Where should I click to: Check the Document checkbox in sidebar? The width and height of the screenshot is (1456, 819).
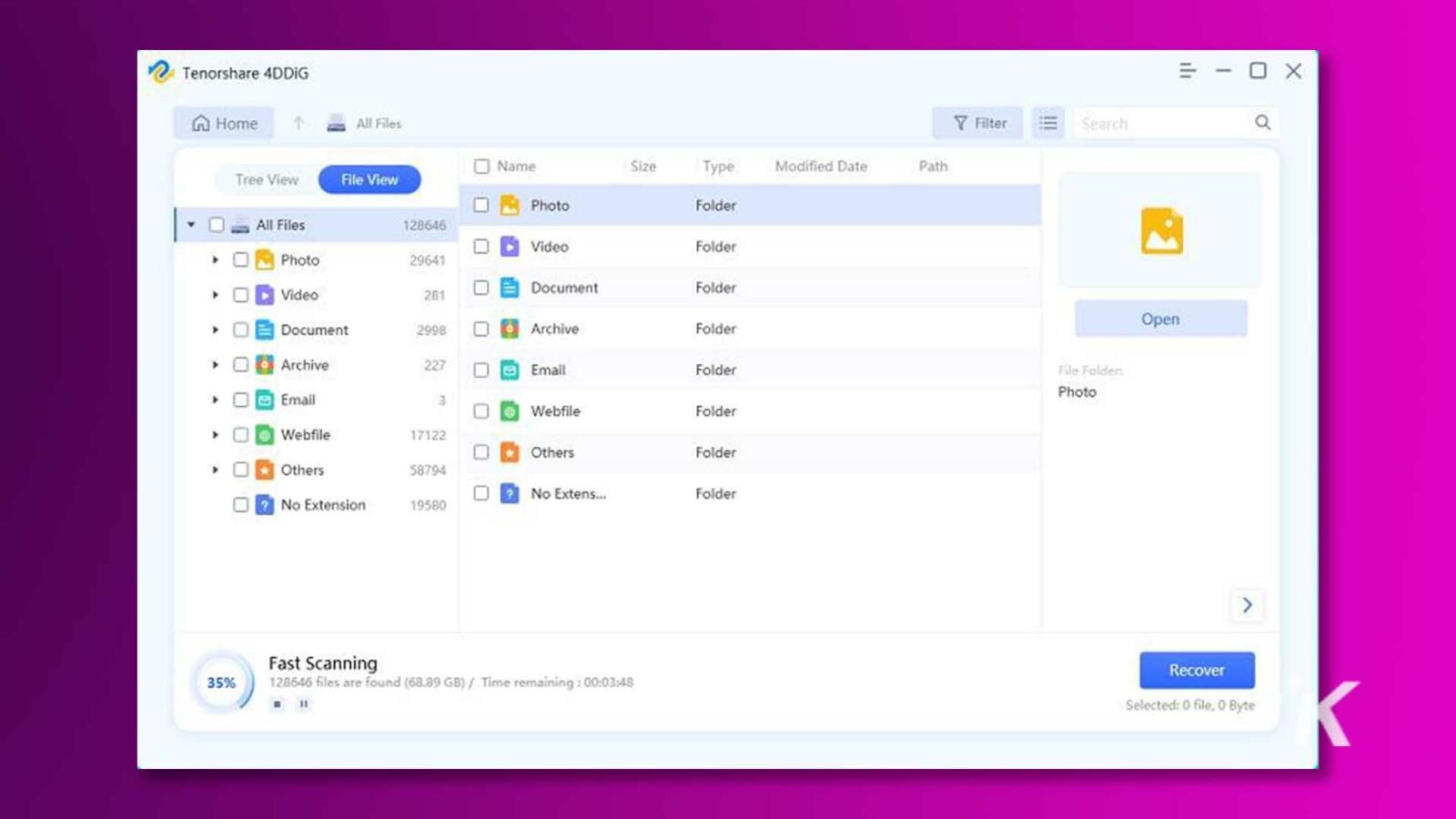[x=240, y=329]
